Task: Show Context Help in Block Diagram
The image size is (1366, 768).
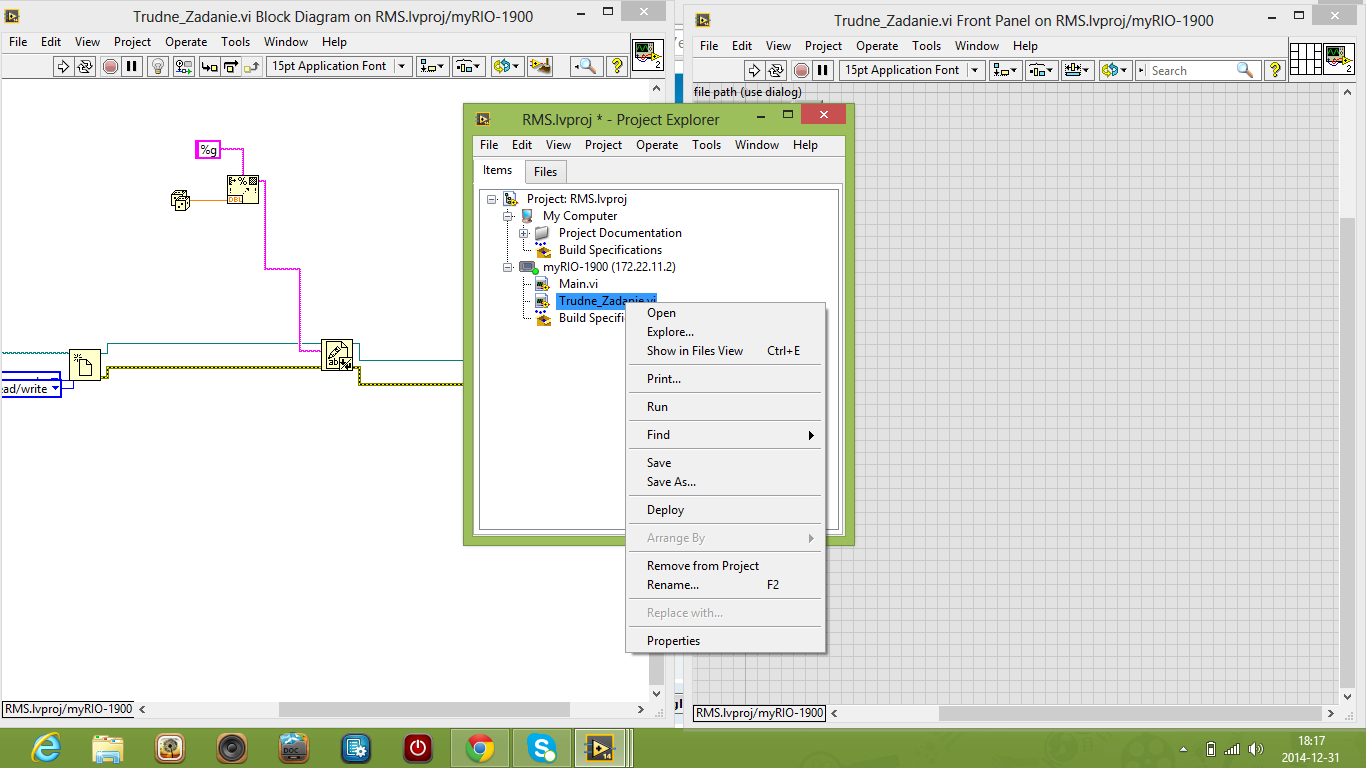Action: (617, 66)
